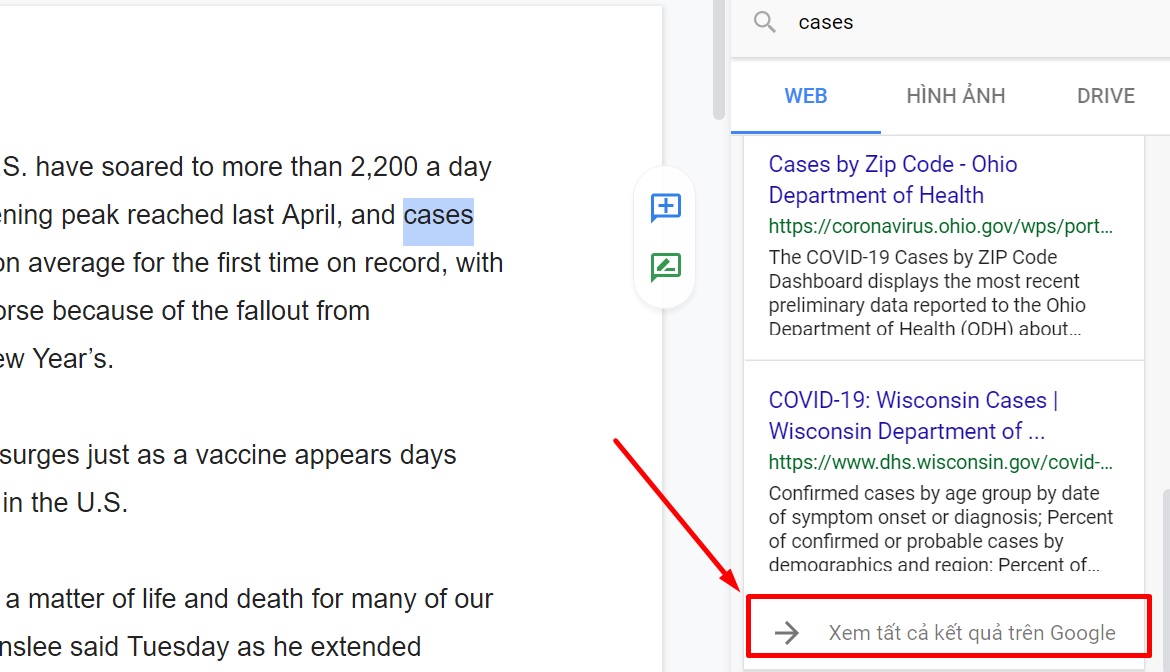
Task: Open "Cases by Zip Code - Ohio Department of Health" link
Action: click(892, 180)
